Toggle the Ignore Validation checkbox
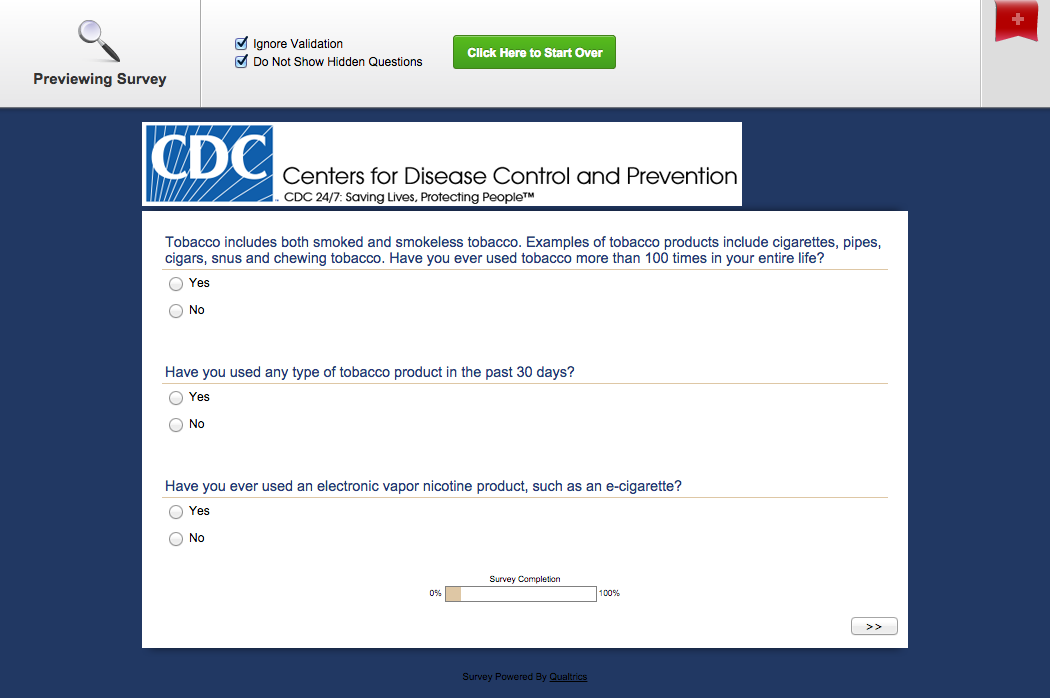 241,44
